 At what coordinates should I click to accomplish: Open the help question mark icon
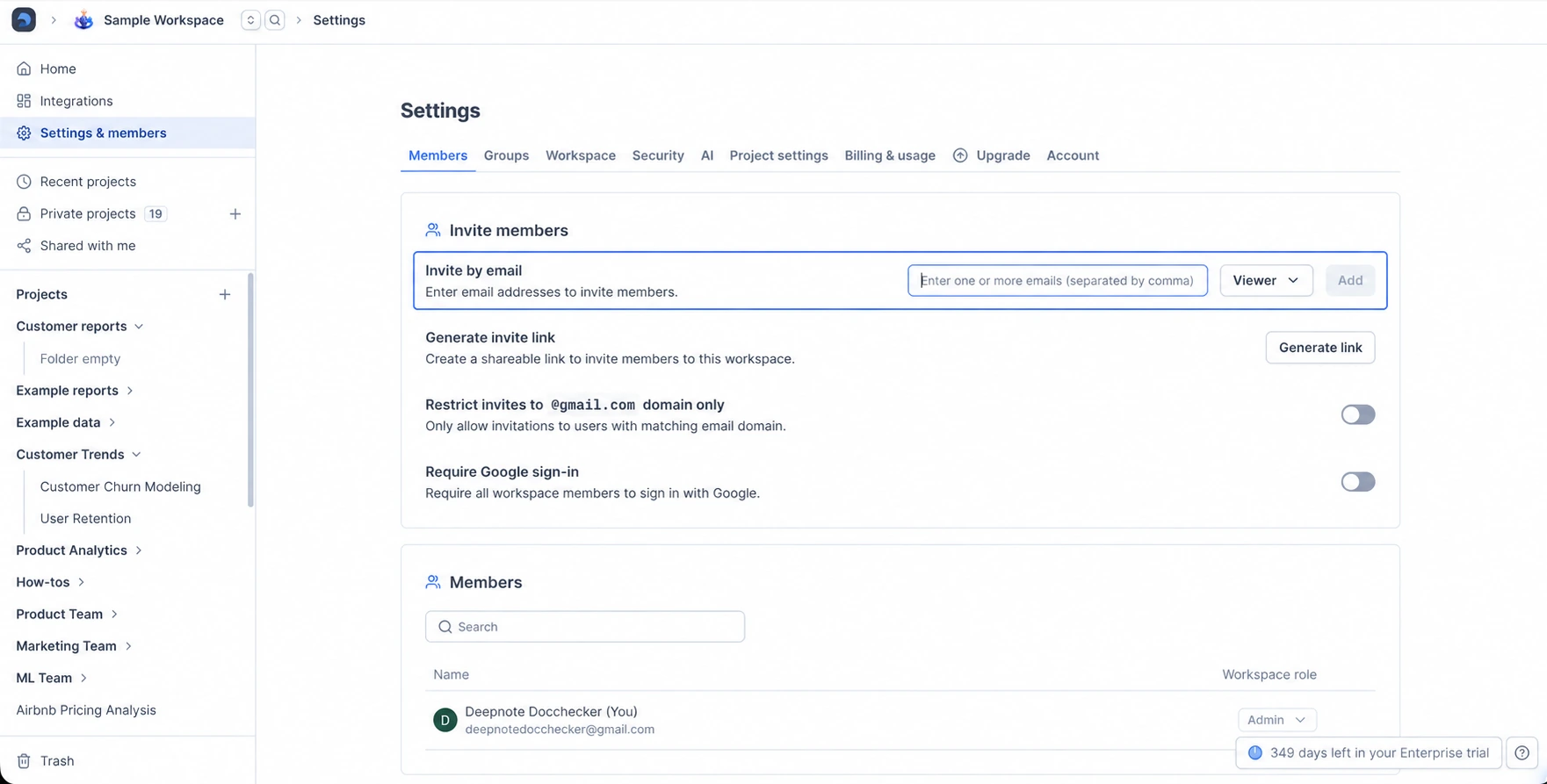click(1522, 753)
